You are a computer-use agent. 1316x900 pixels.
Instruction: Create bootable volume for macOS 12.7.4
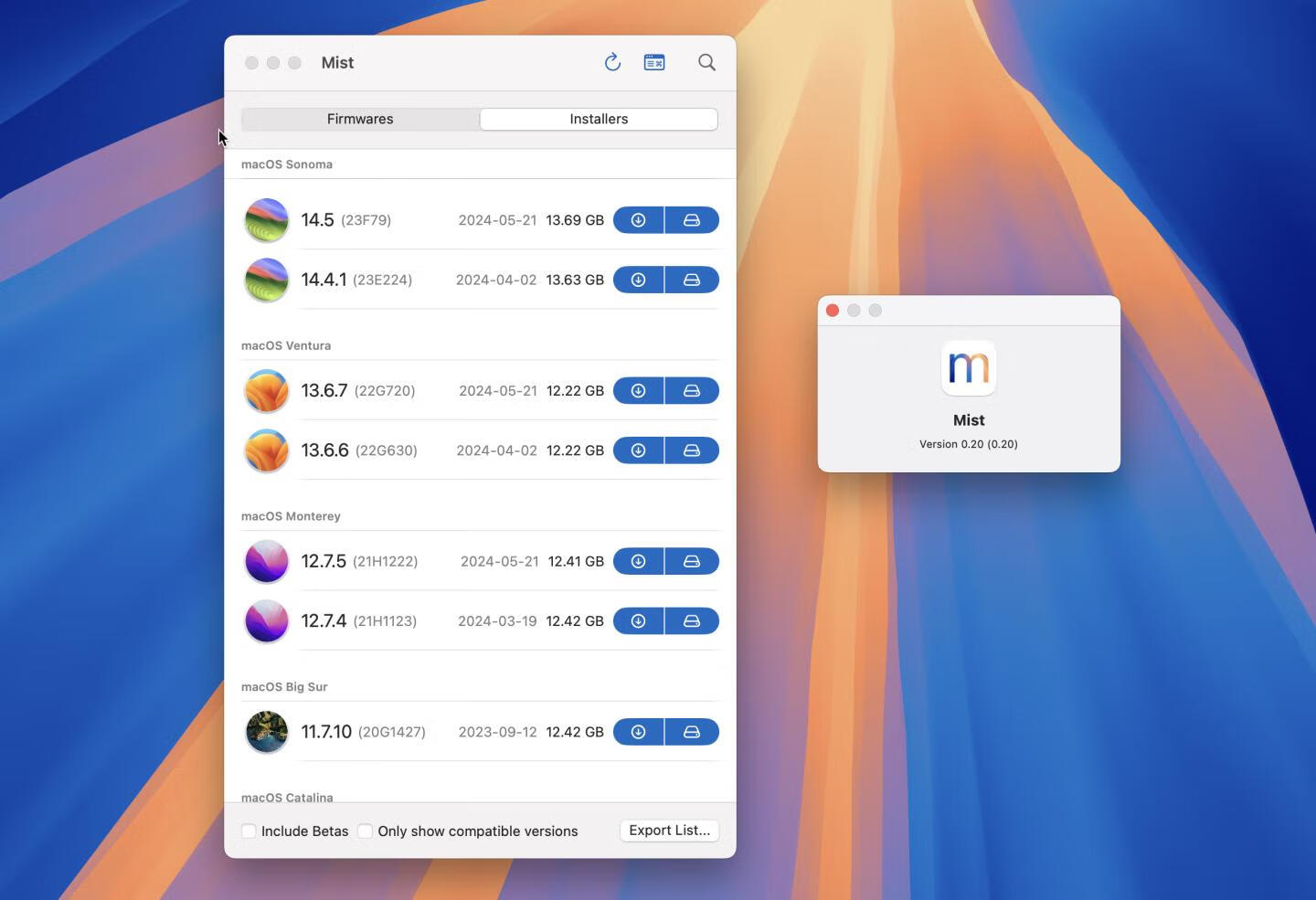[692, 621]
